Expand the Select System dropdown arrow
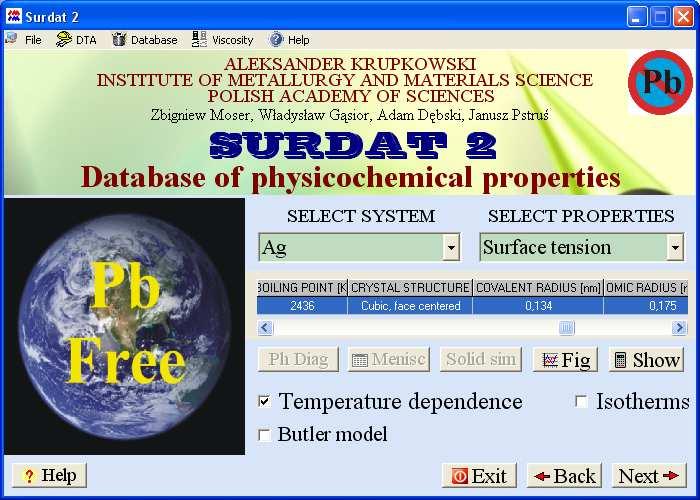The image size is (700, 500). (x=451, y=247)
